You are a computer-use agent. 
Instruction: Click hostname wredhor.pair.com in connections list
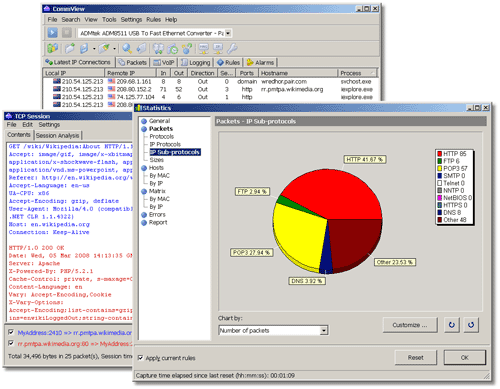pyautogui.click(x=284, y=81)
